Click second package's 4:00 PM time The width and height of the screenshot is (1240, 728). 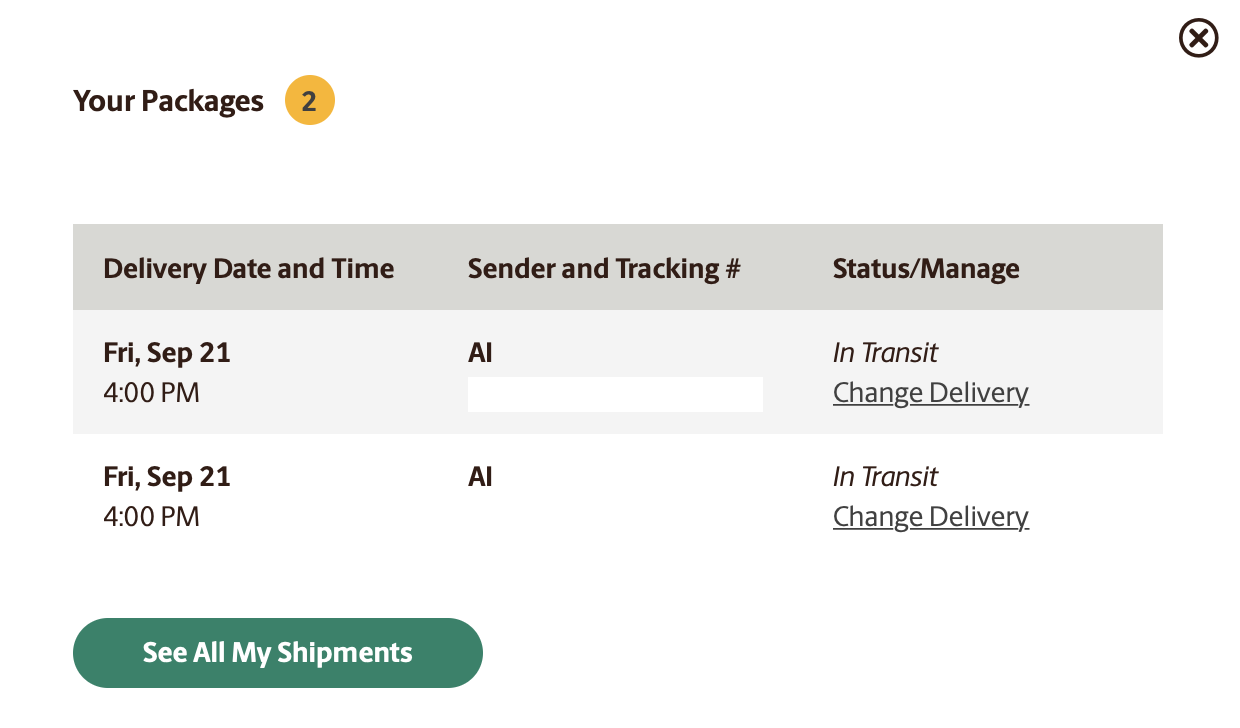[x=151, y=517]
